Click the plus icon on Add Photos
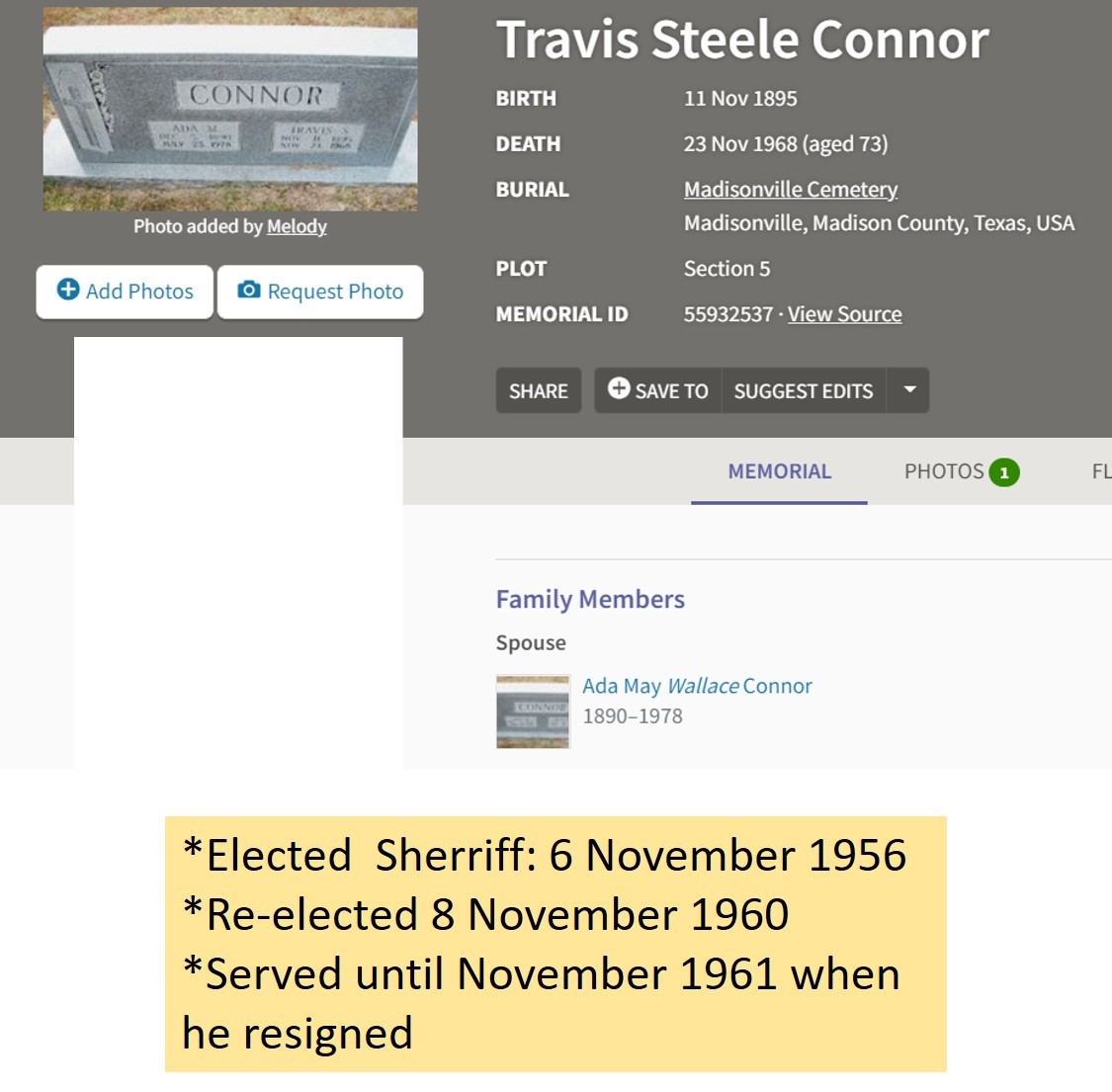Viewport: 1112px width, 1092px height. [x=68, y=290]
